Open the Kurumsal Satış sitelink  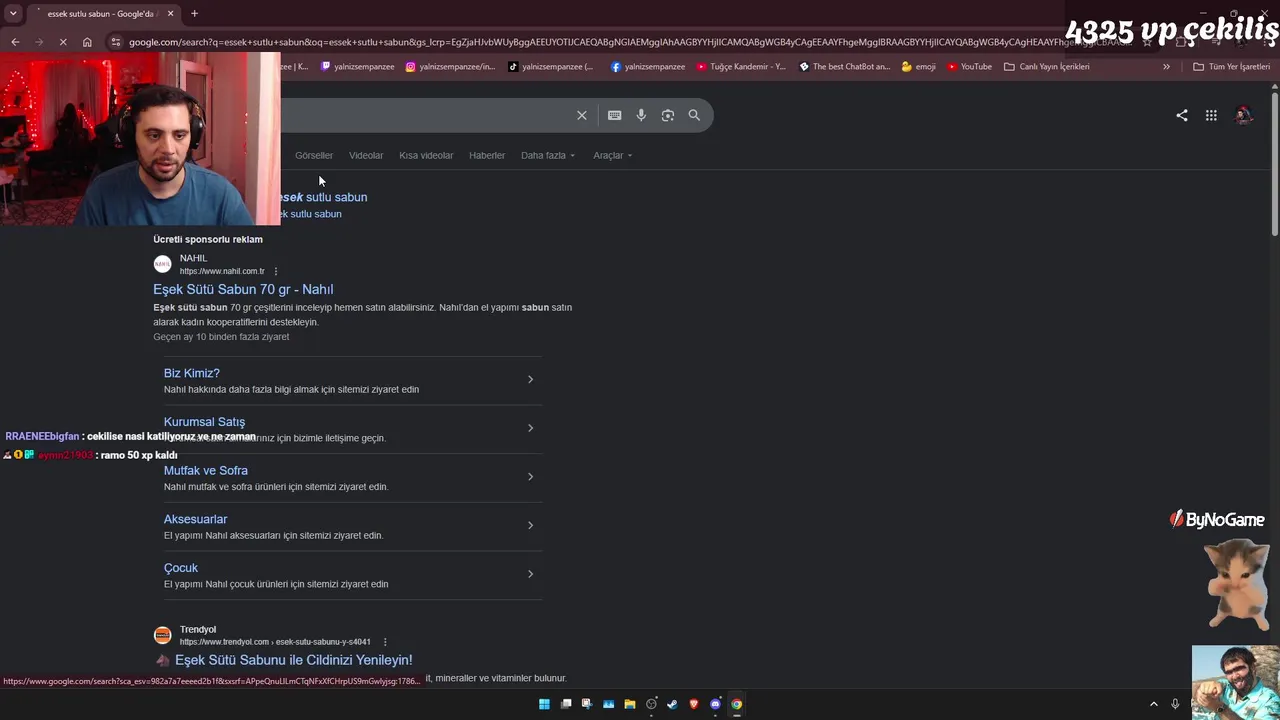(x=204, y=422)
